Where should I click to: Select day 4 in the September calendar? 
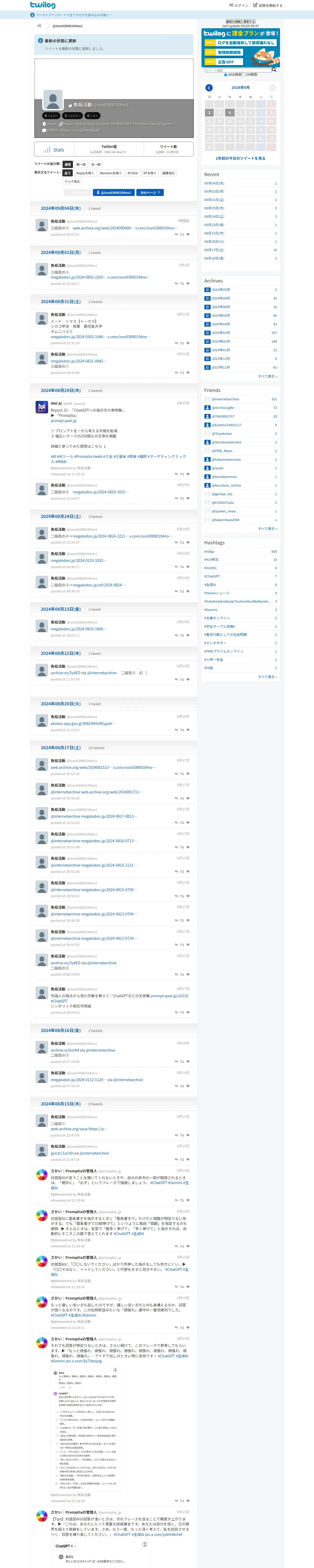[230, 113]
